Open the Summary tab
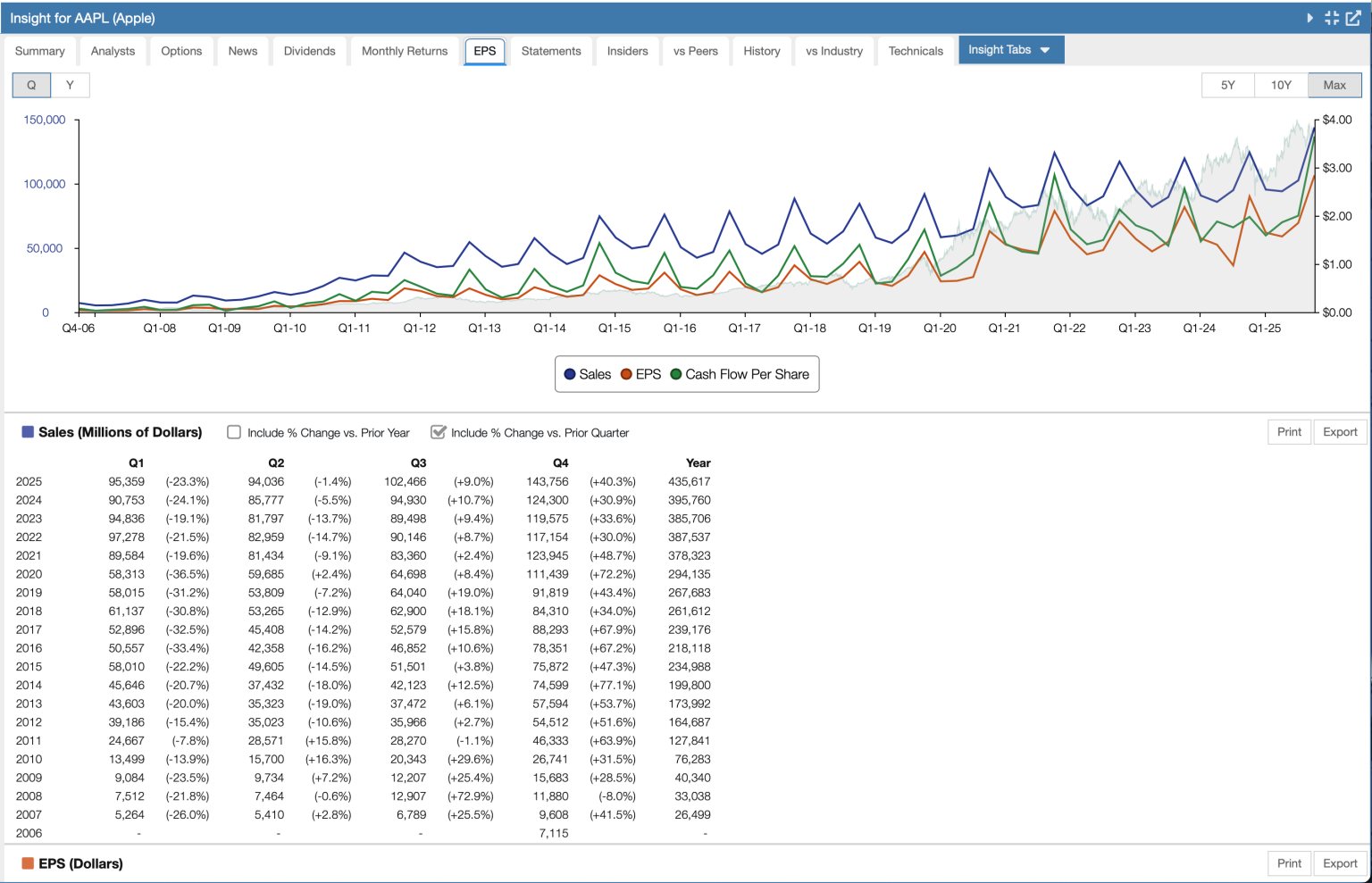 click(40, 51)
